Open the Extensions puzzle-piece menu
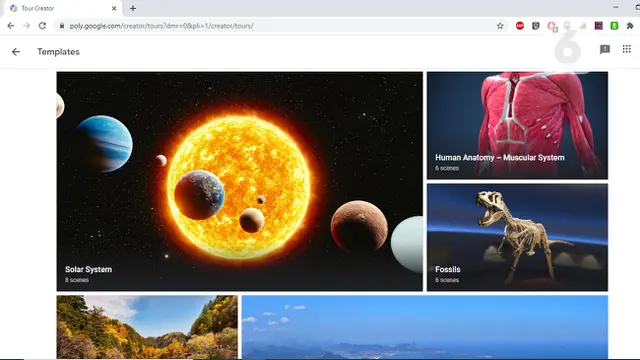Viewport: 640px width, 360px height. click(x=630, y=26)
